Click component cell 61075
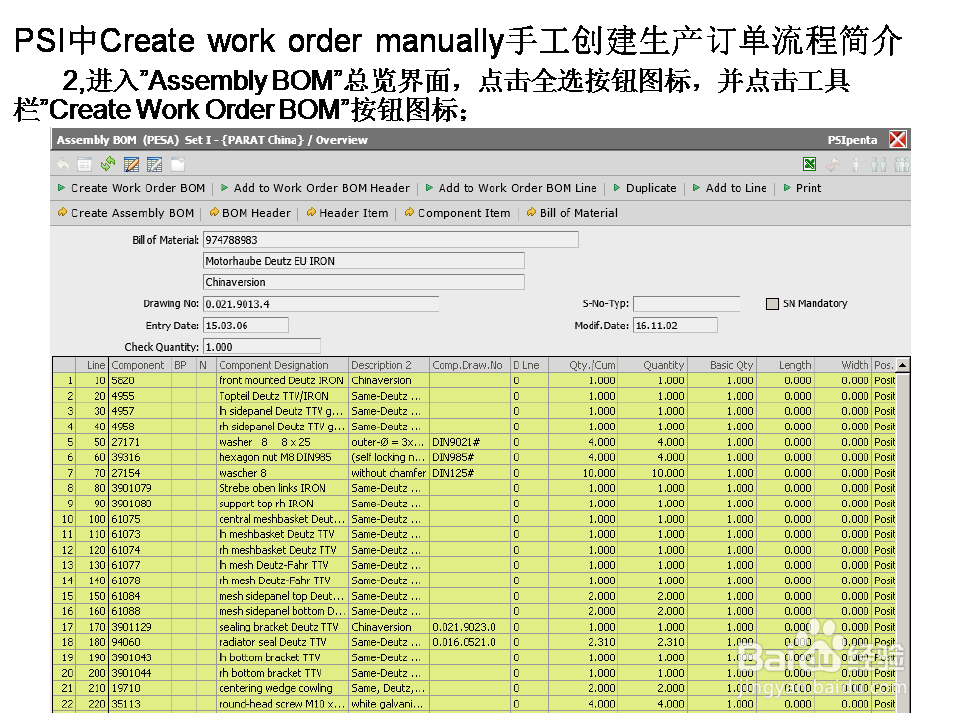Screen dimensions: 960x720 tap(140, 519)
